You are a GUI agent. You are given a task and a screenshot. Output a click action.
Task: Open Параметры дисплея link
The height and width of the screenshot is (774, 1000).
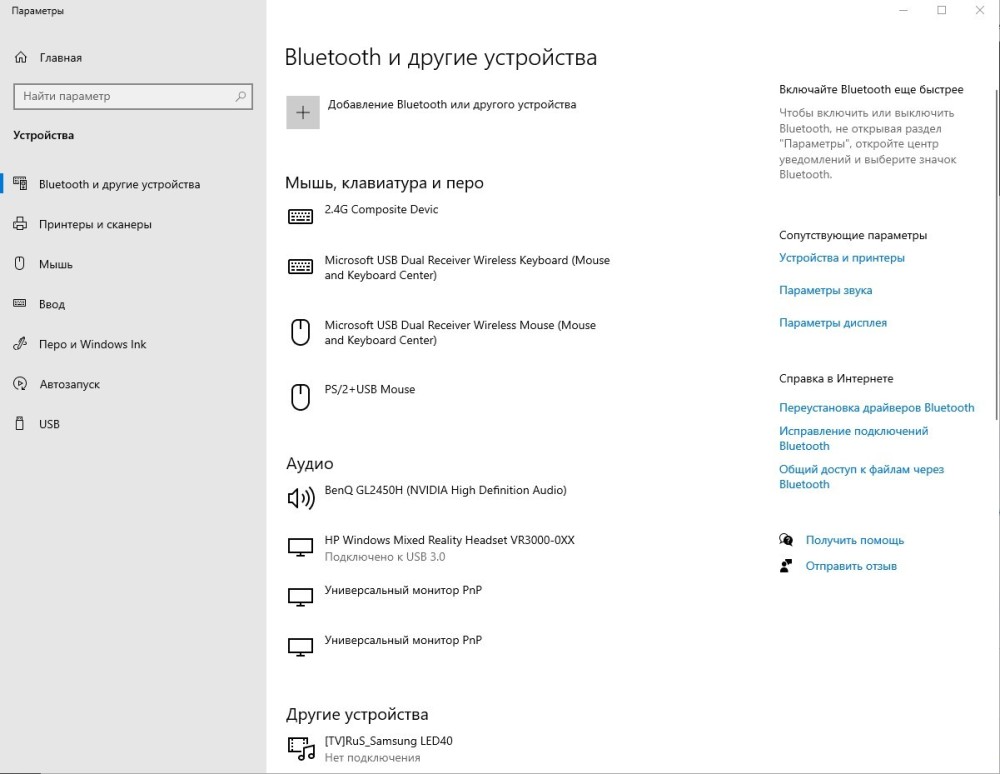coord(832,323)
